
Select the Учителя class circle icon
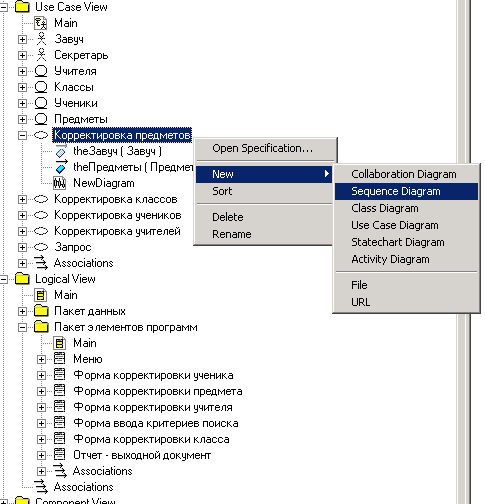pyautogui.click(x=41, y=71)
